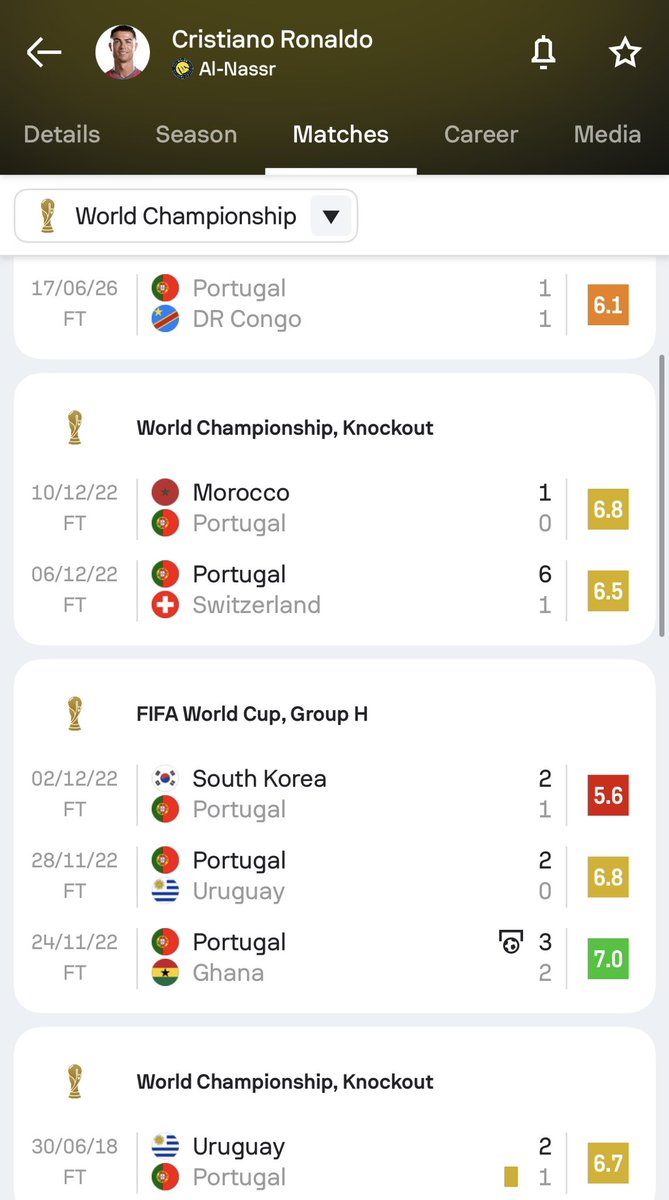Open the Media tab

[x=607, y=134]
